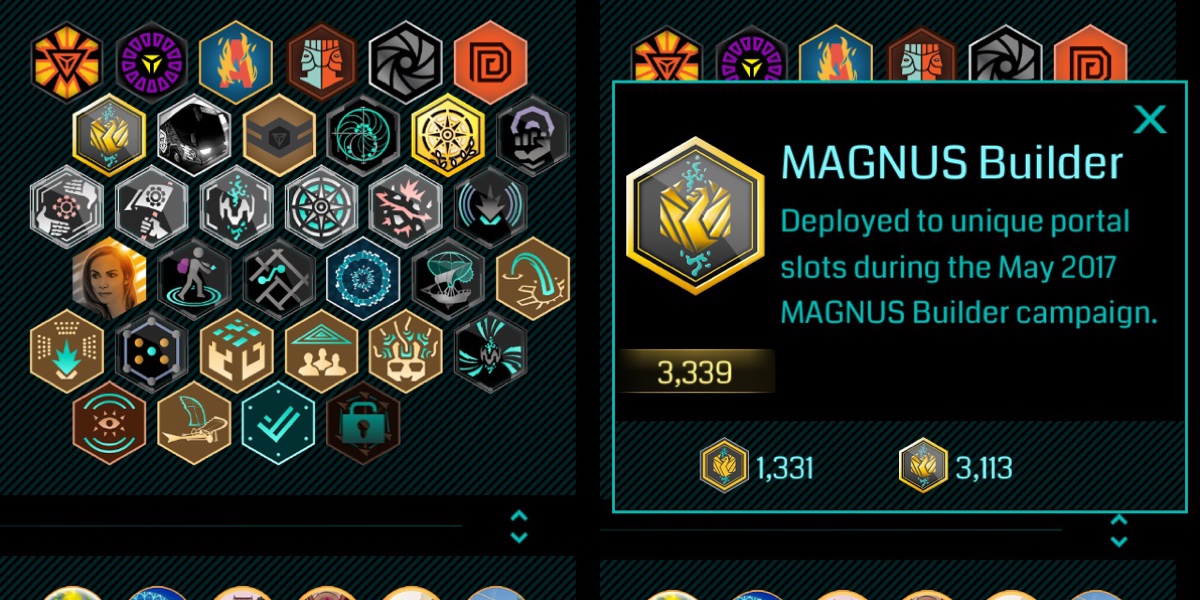
Task: Open the gold compass star medal
Action: [448, 135]
